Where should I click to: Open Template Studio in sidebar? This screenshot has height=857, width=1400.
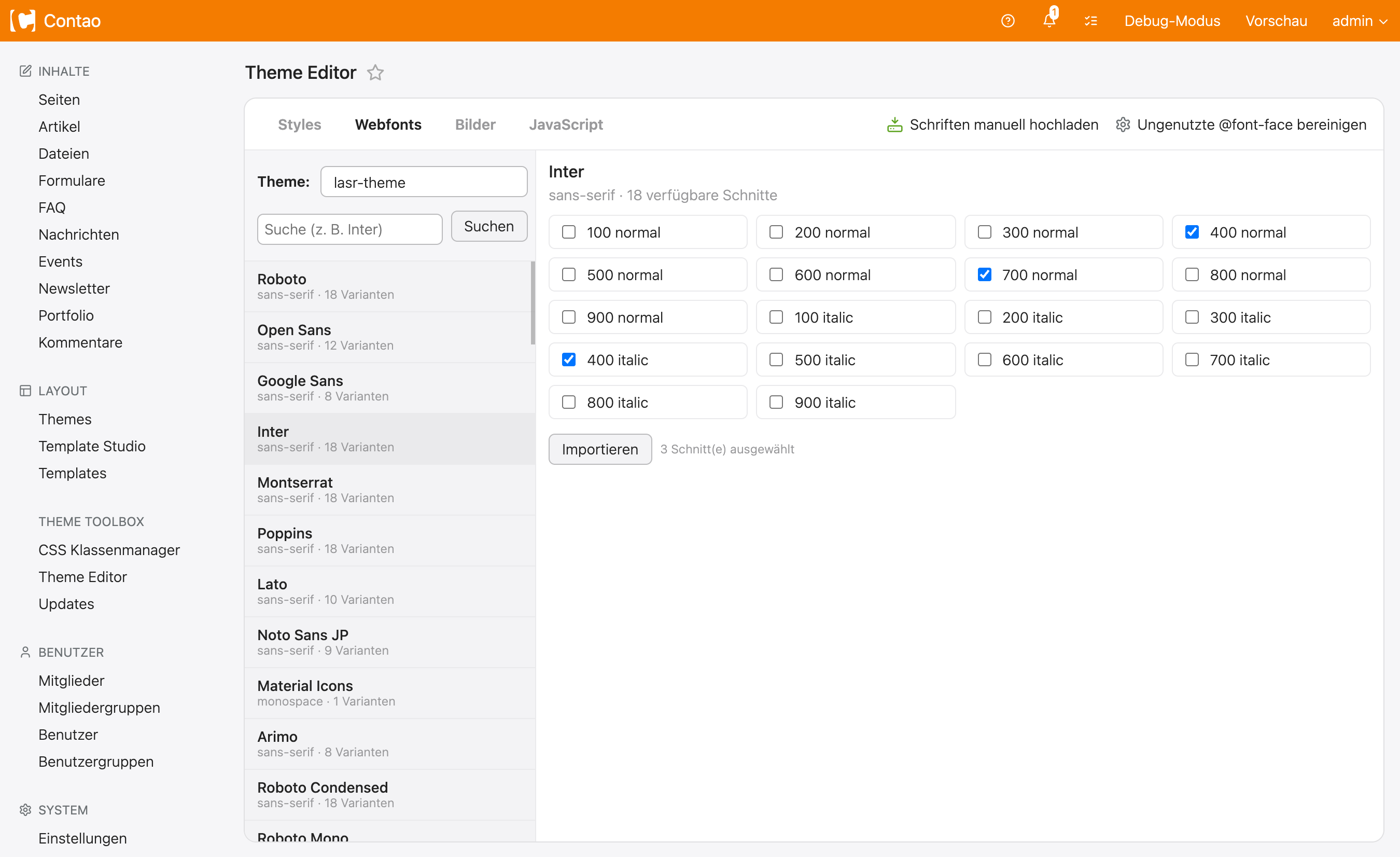[x=92, y=446]
